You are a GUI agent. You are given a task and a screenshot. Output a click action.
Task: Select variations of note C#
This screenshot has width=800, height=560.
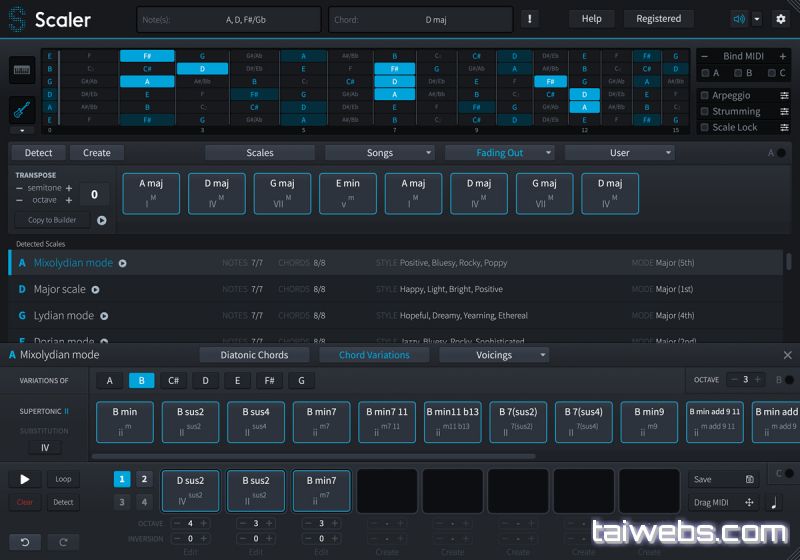pos(173,380)
